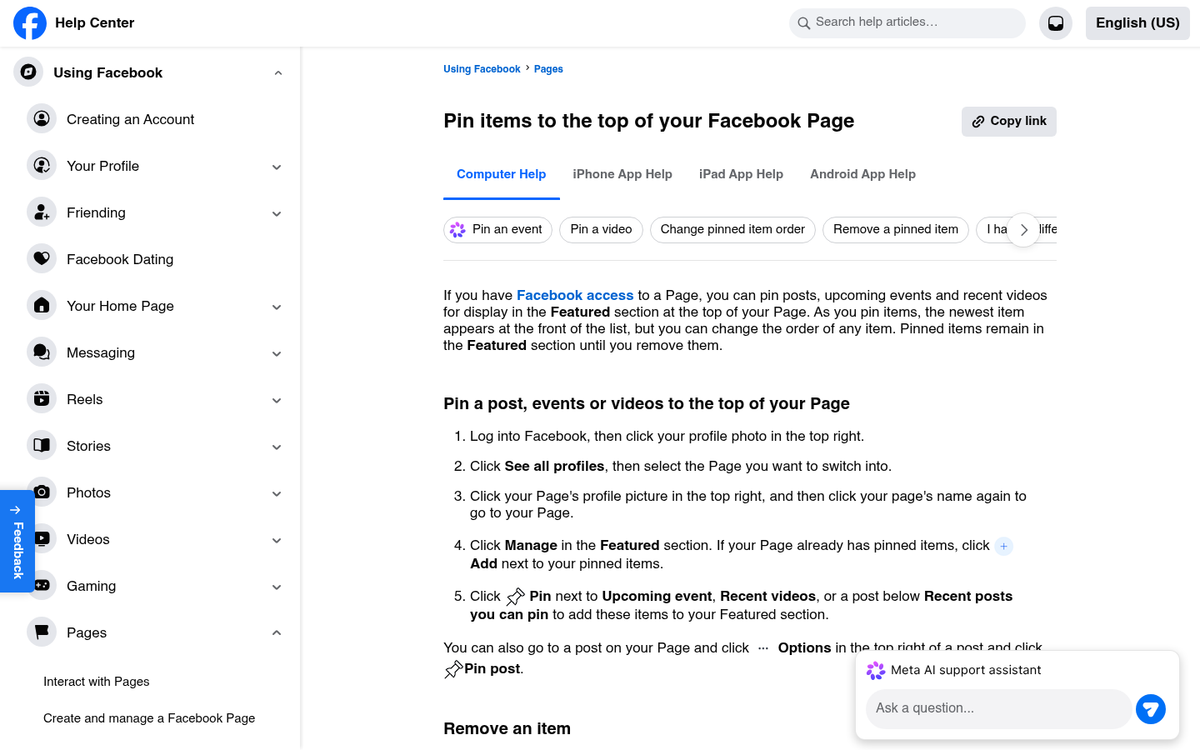Select the Pin a video chip
This screenshot has height=750, width=1200.
(x=601, y=229)
